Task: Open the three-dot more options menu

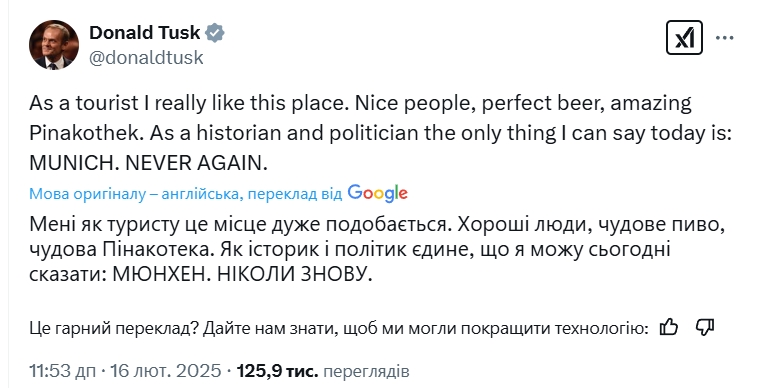Action: tap(725, 37)
